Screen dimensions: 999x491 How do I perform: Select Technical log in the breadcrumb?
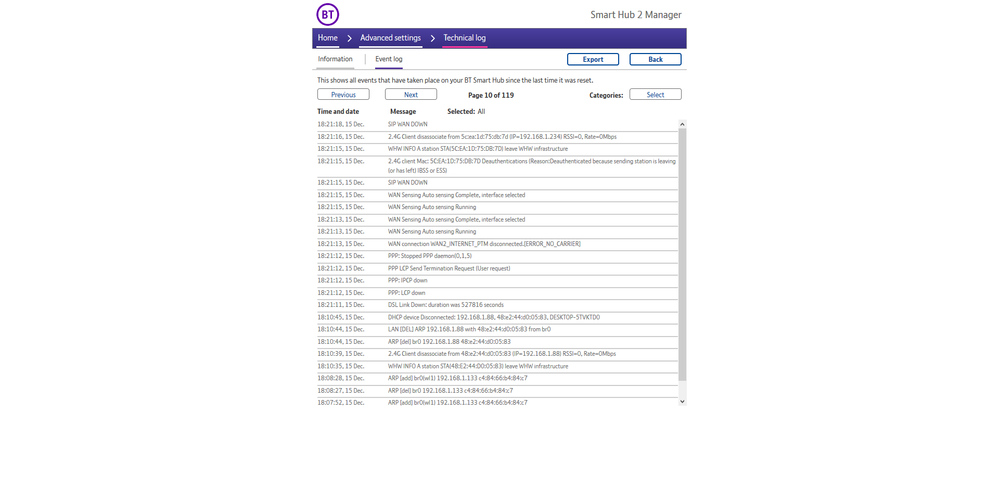(x=464, y=38)
